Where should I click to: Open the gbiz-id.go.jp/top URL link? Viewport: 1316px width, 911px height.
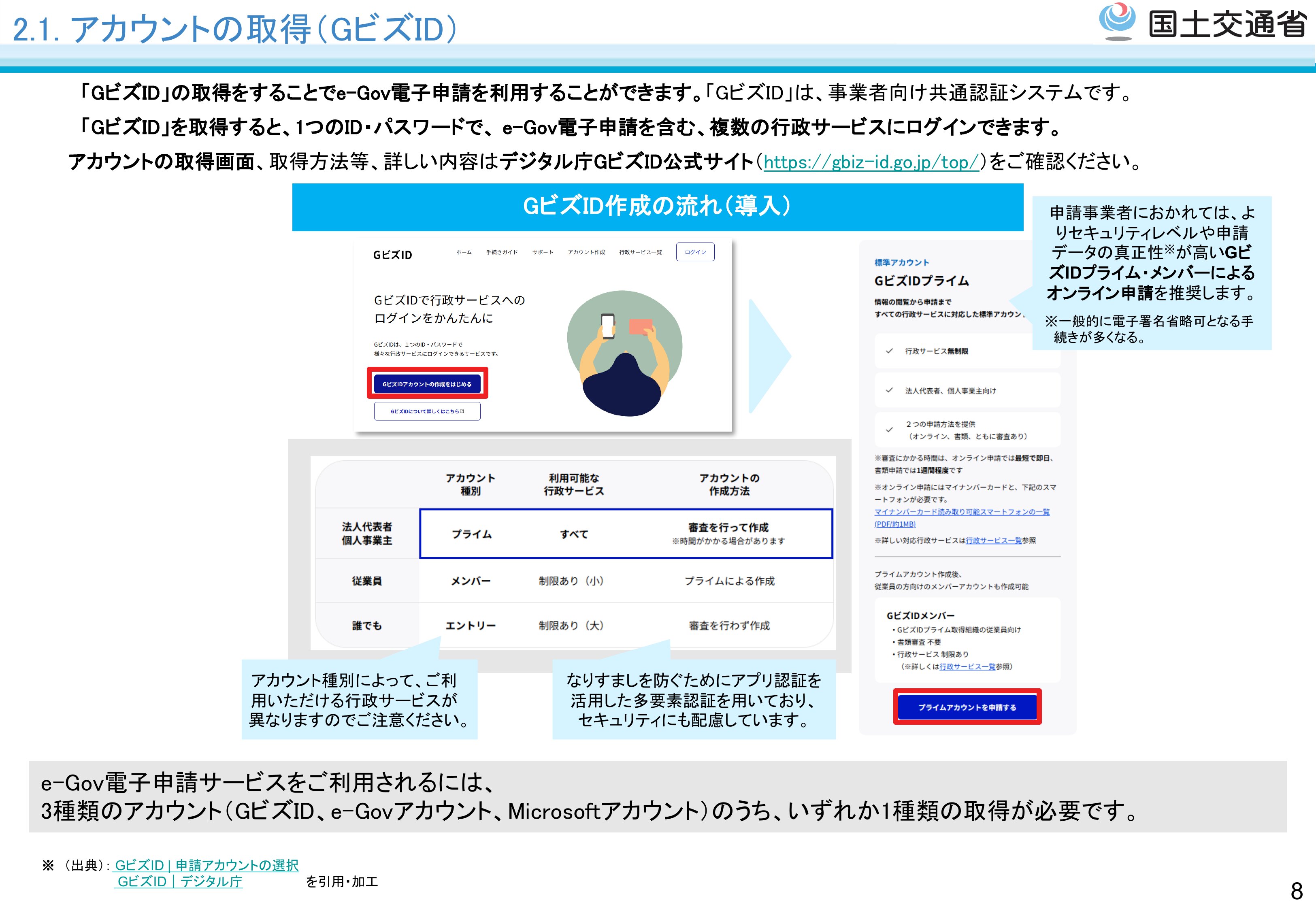click(871, 163)
